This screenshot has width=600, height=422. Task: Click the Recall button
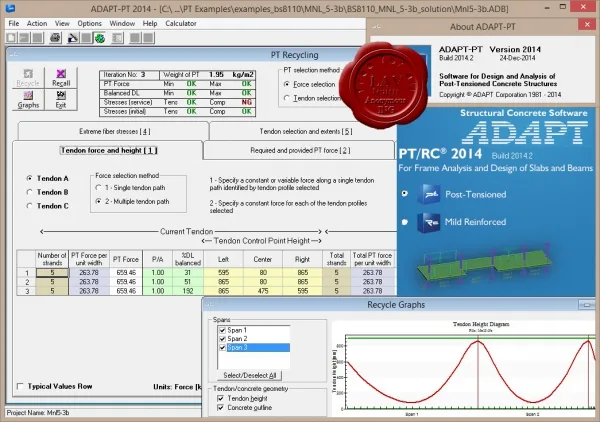pos(61,78)
